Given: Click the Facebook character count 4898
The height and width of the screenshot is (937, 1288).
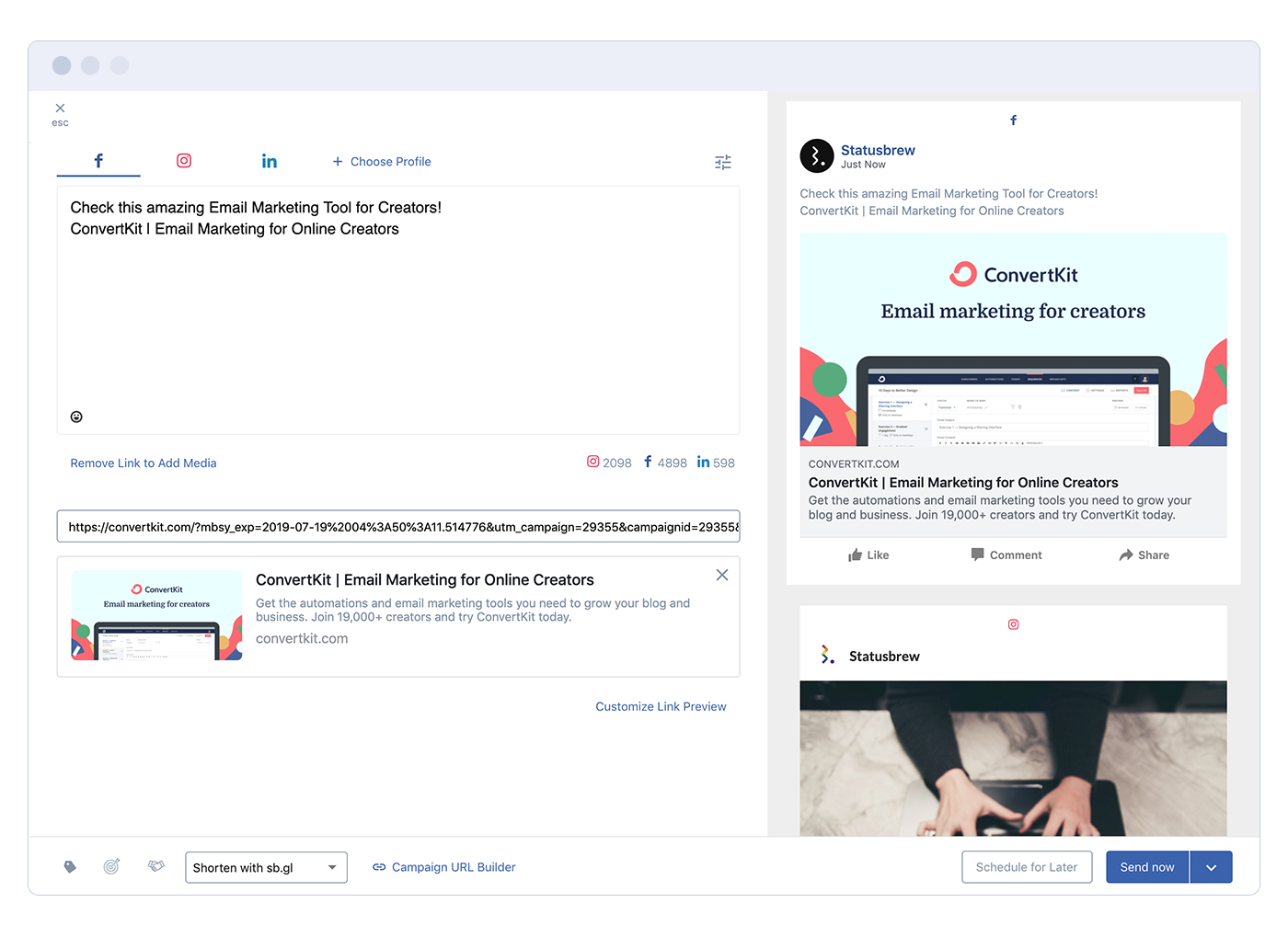Looking at the screenshot, I should click(x=665, y=463).
